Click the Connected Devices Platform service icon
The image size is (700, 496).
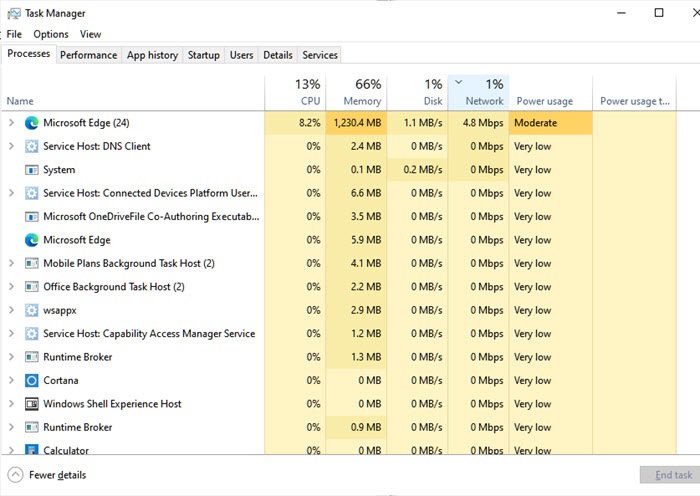31,193
